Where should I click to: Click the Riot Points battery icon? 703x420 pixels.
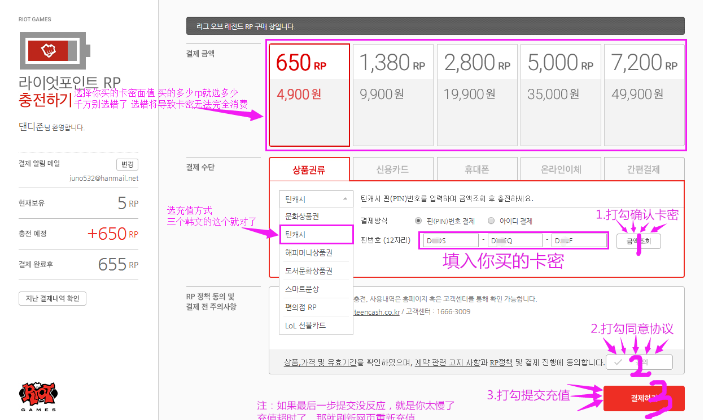tap(55, 50)
